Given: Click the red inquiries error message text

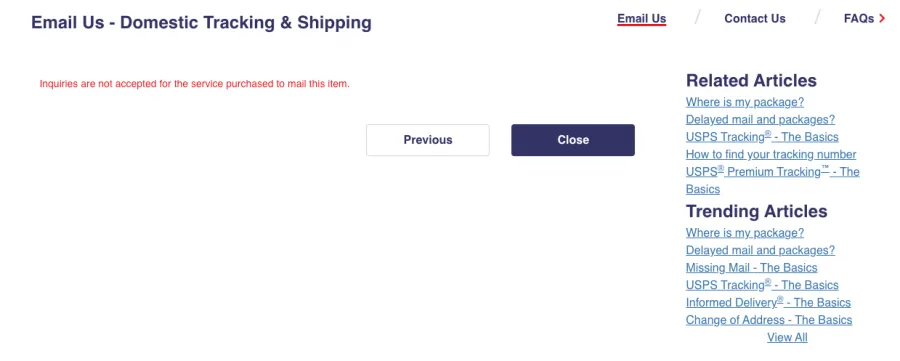Looking at the screenshot, I should 195,84.
